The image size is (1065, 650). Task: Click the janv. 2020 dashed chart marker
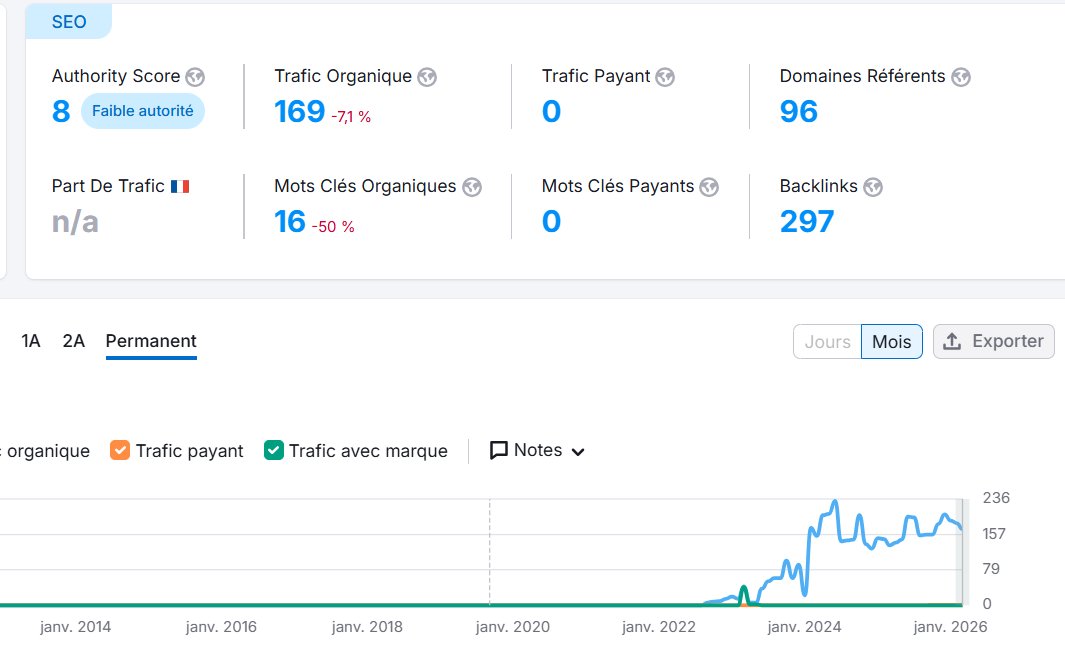click(x=490, y=552)
